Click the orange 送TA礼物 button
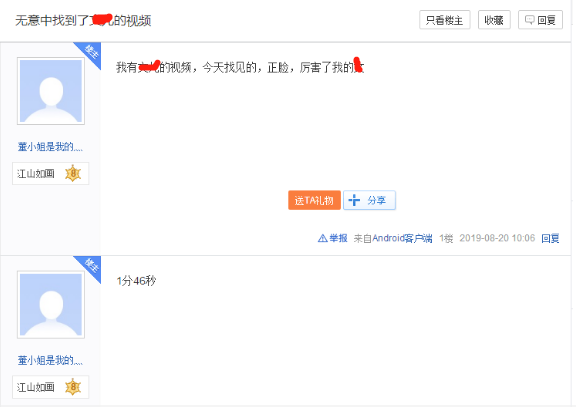Viewport: 576px width, 414px height. pos(314,200)
